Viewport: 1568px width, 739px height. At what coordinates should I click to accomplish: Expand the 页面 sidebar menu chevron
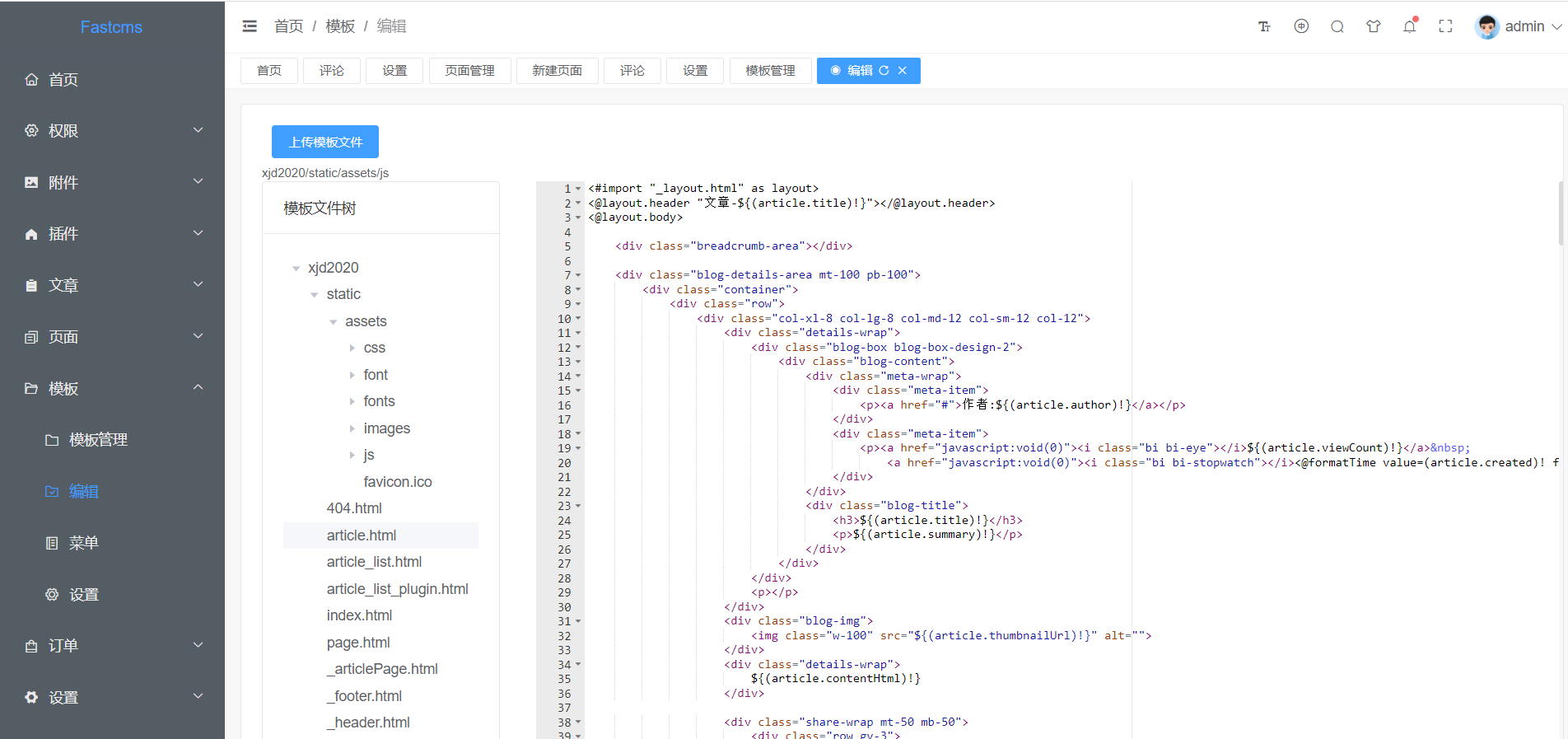point(198,336)
